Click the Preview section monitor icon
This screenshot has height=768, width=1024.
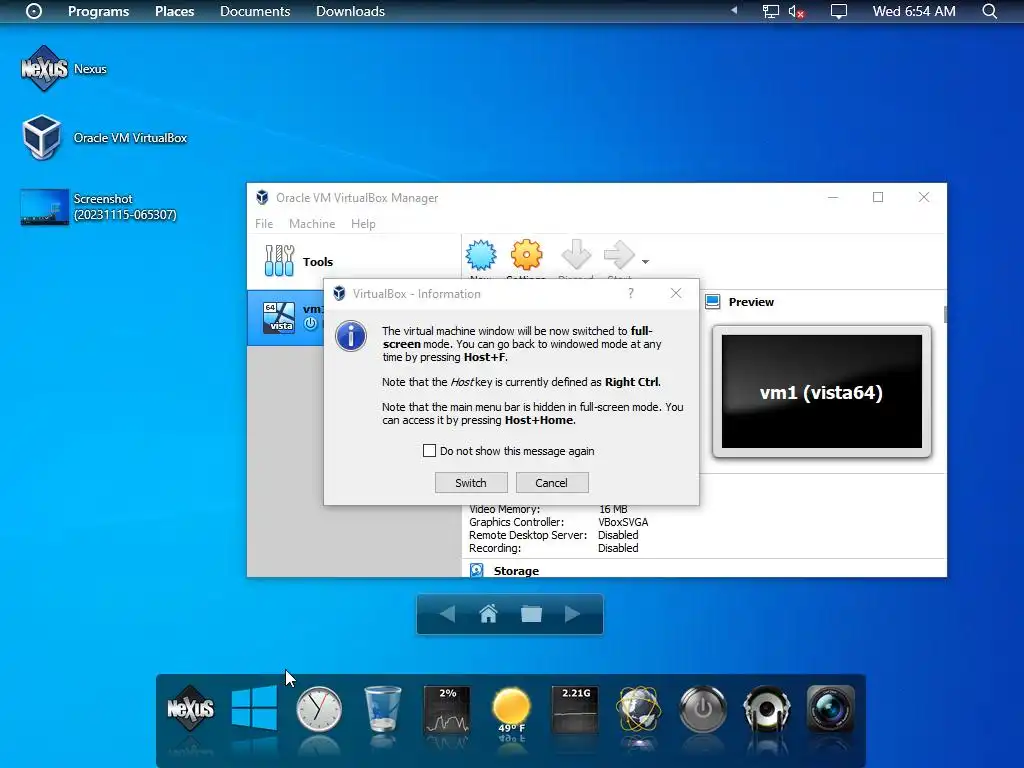coord(712,302)
